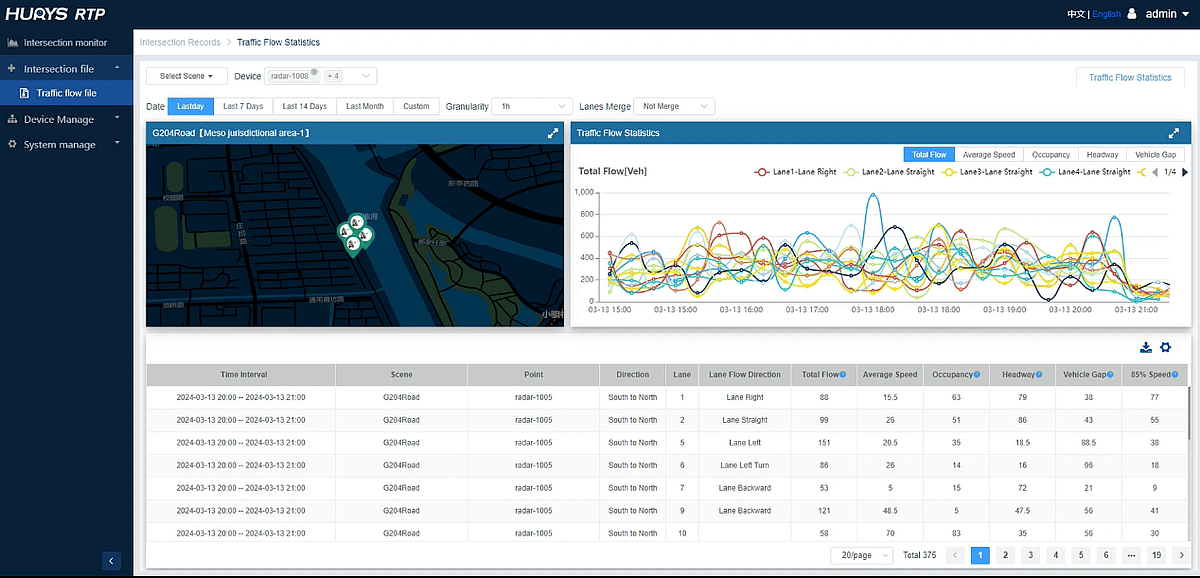The width and height of the screenshot is (1200, 578).
Task: Open table settings gear icon
Action: click(1165, 347)
